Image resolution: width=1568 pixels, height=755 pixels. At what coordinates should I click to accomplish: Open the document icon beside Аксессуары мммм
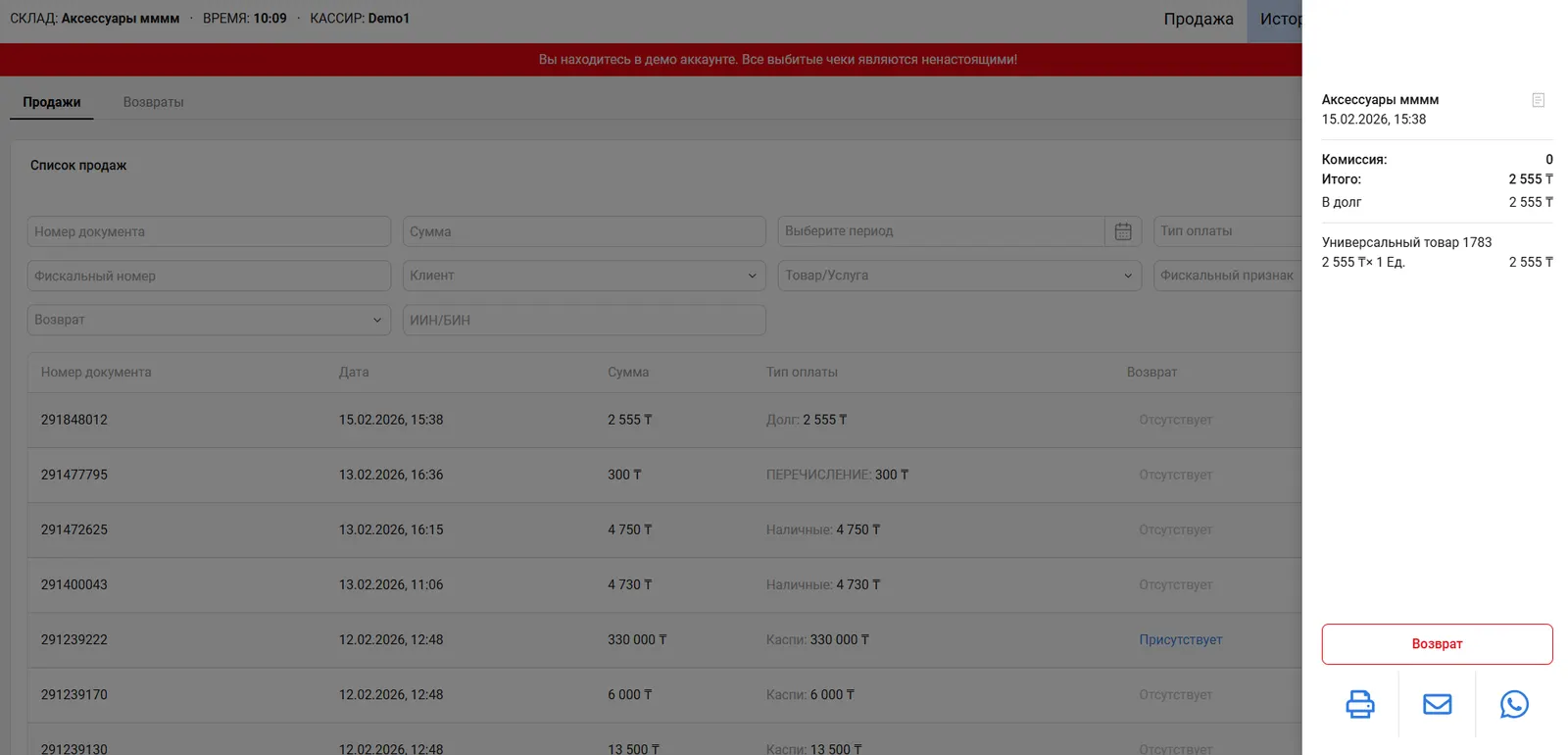point(1538,100)
